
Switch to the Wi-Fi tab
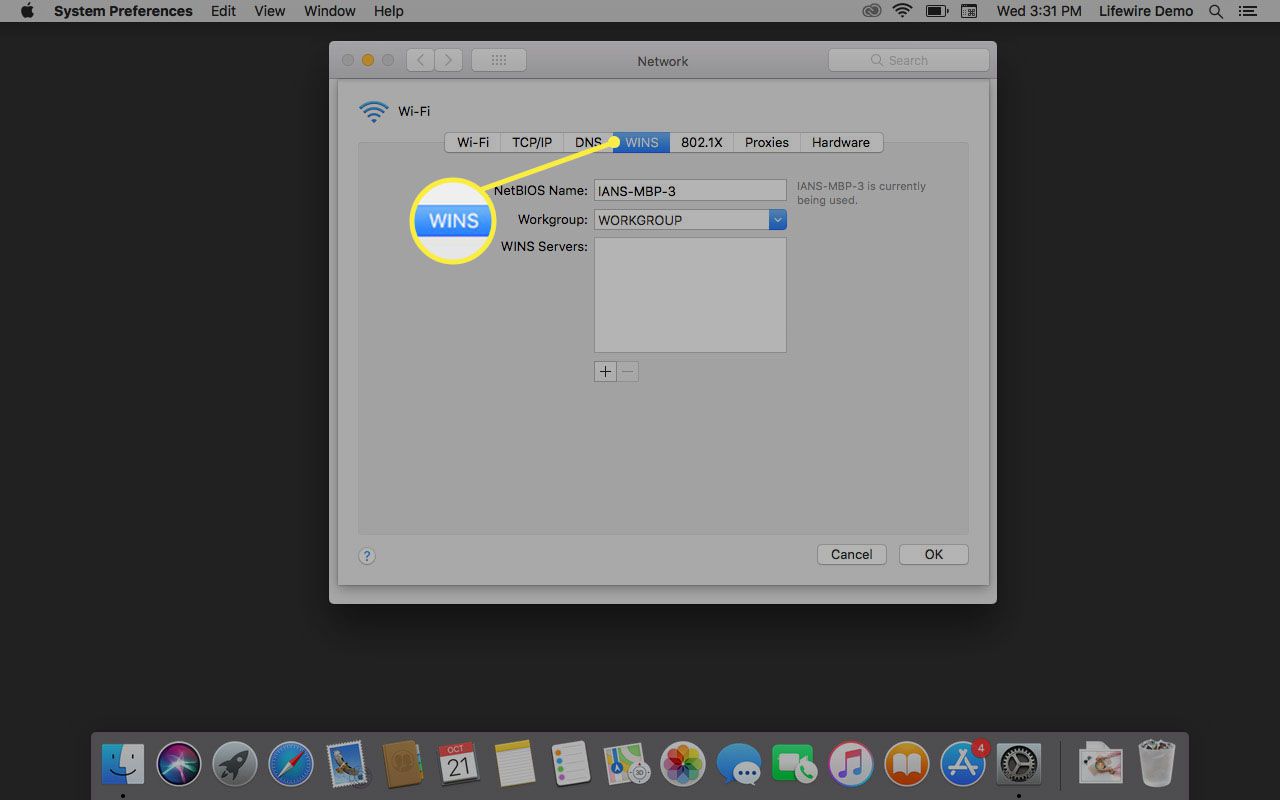(473, 142)
